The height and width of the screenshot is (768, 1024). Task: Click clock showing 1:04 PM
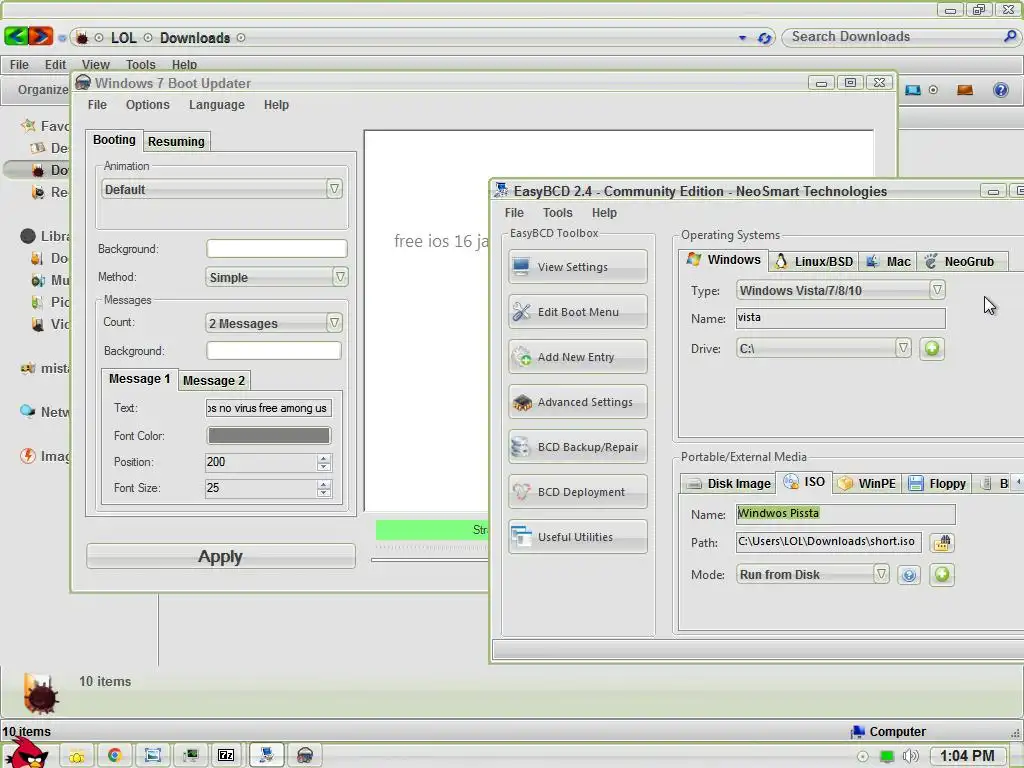coord(967,756)
